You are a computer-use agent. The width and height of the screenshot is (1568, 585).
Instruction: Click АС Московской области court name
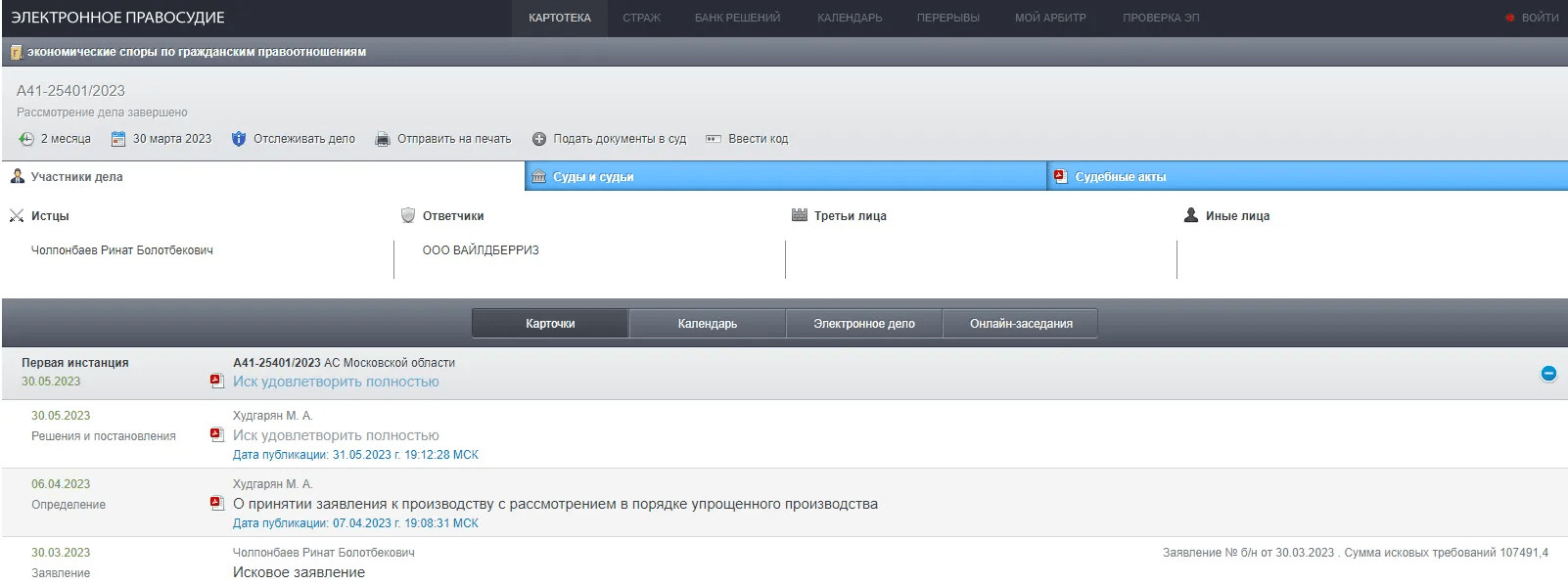(390, 363)
